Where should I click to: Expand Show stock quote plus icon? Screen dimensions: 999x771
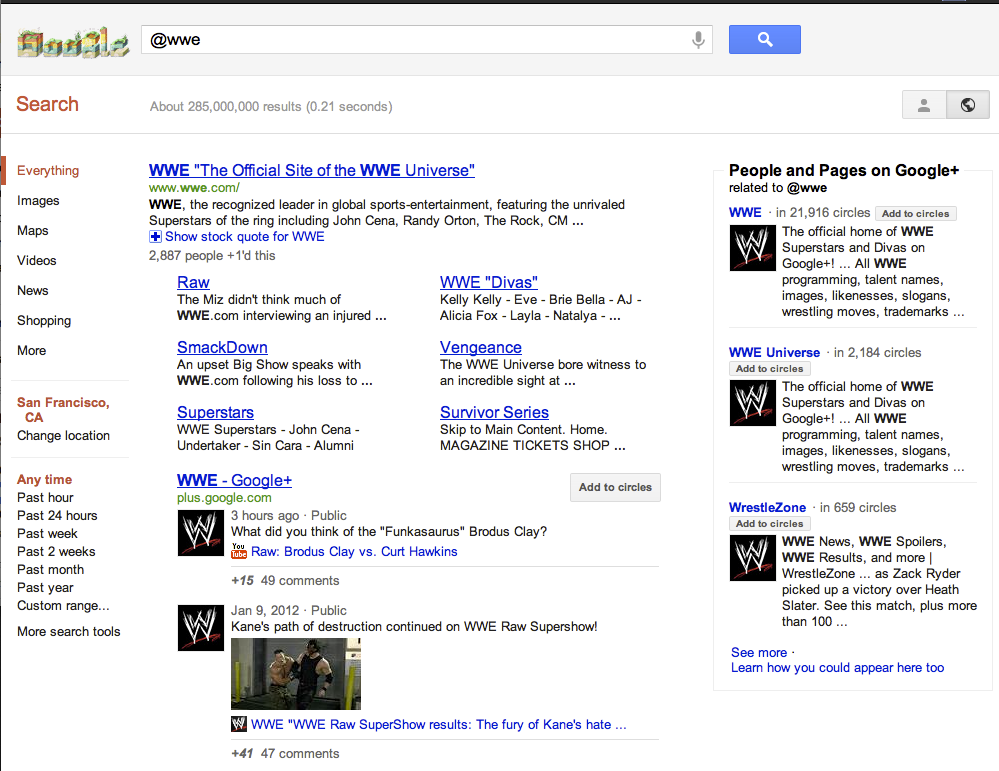click(155, 236)
